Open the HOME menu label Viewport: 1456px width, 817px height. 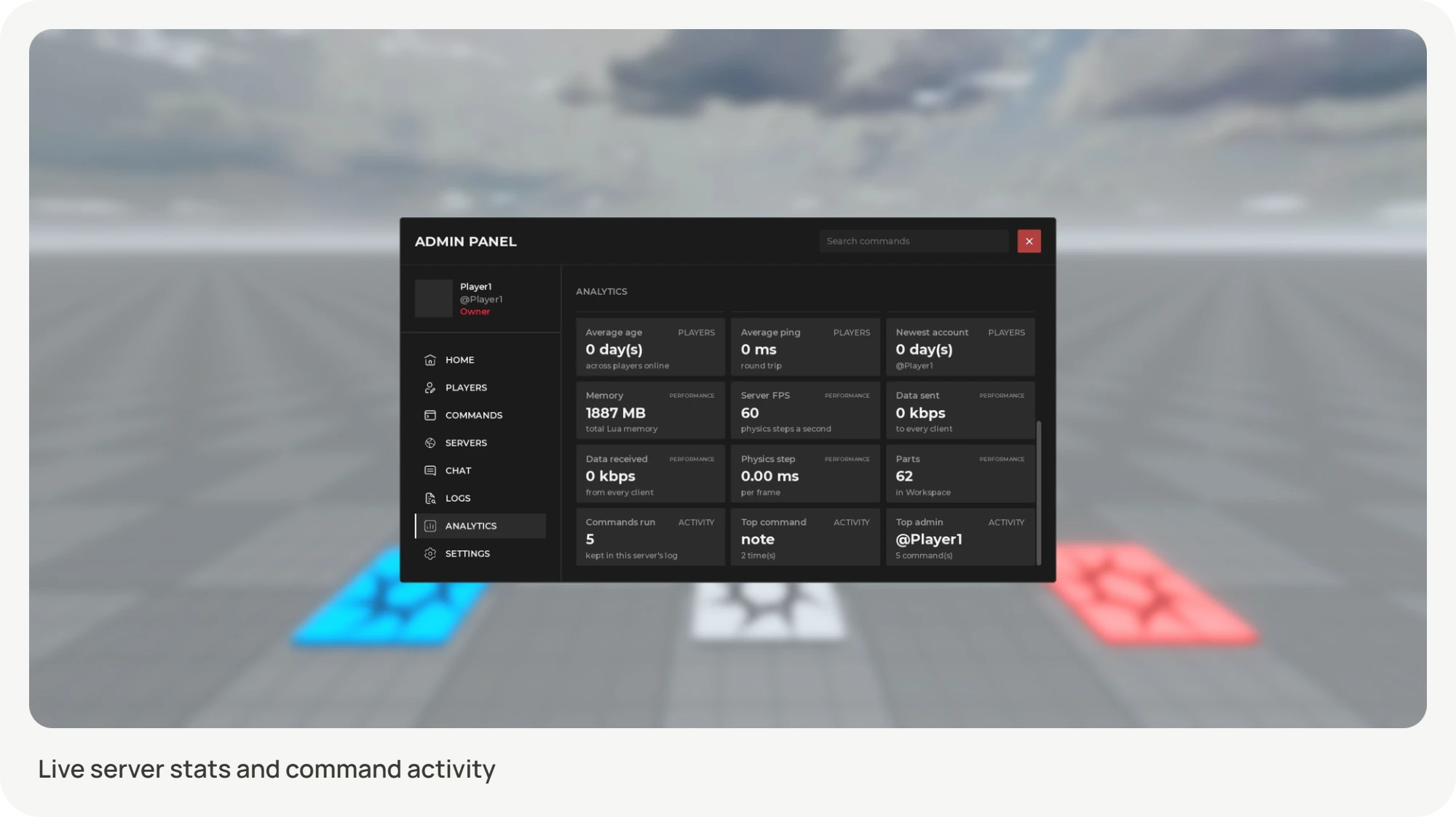click(x=459, y=360)
